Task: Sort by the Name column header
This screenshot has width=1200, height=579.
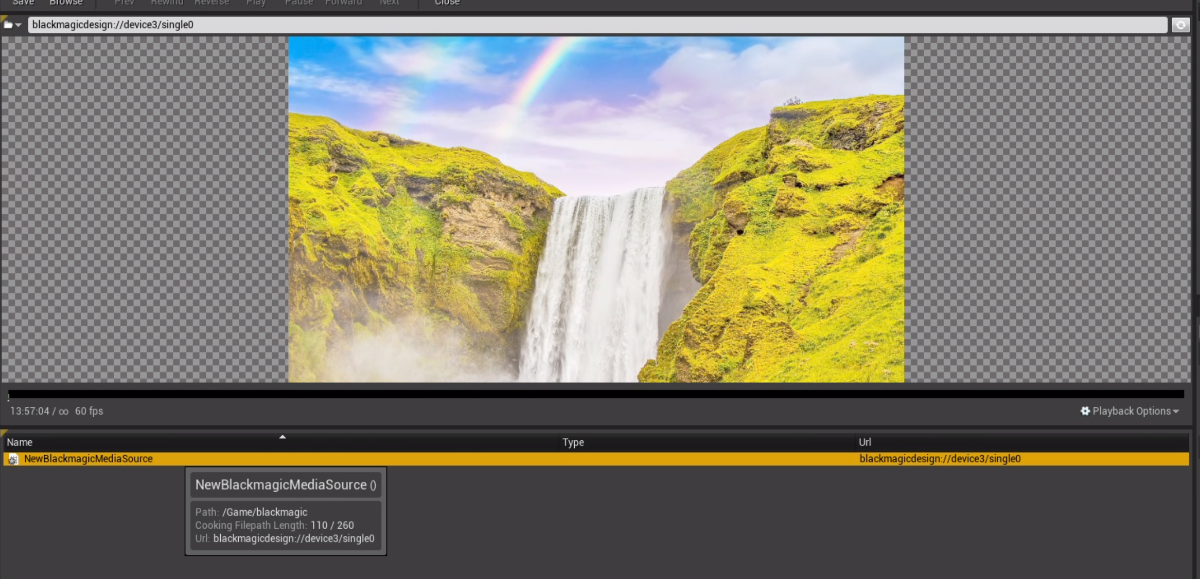Action: point(280,442)
